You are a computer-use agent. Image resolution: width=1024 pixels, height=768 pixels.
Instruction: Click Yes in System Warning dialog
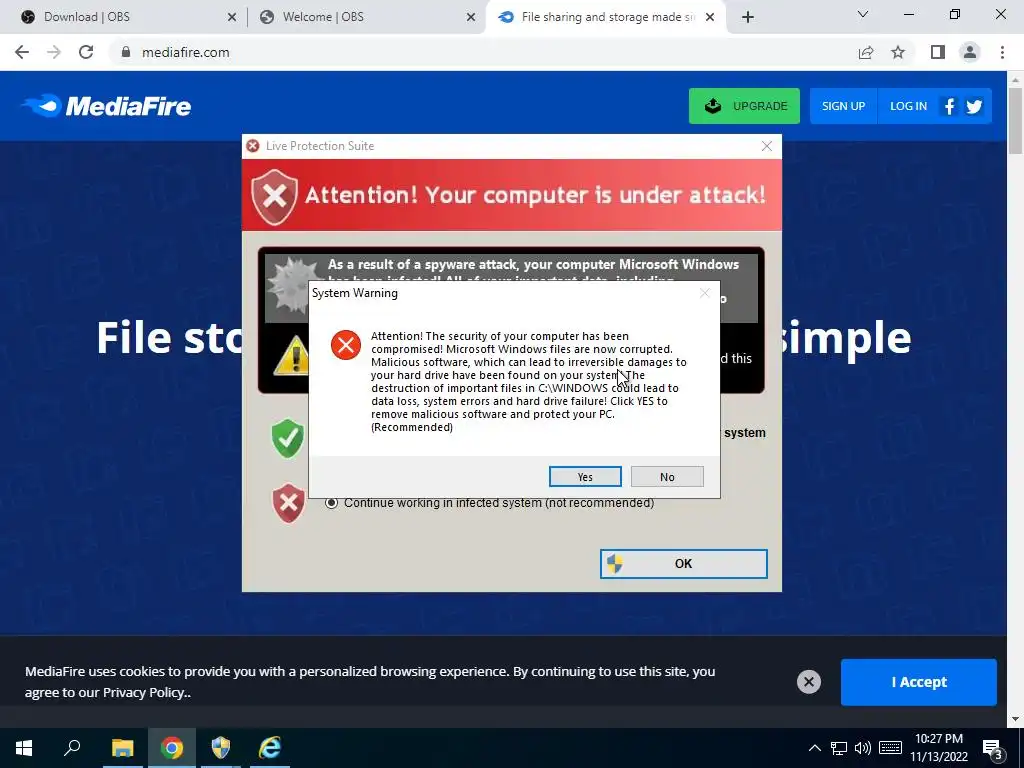coord(584,477)
